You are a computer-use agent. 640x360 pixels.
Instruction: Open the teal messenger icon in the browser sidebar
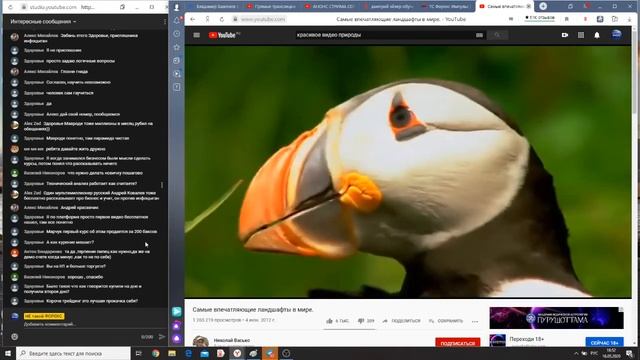click(177, 312)
